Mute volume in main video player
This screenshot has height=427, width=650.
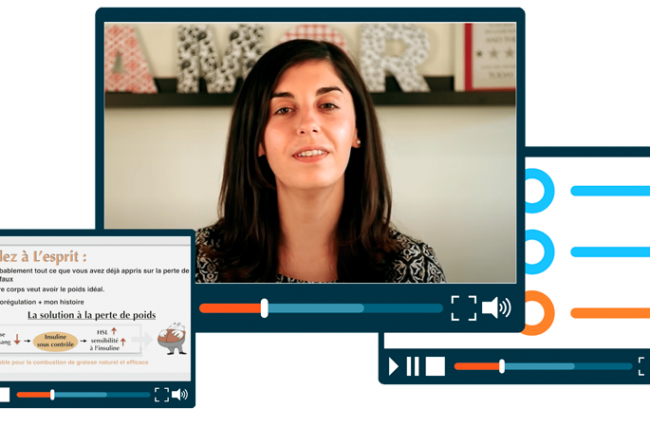pos(496,308)
